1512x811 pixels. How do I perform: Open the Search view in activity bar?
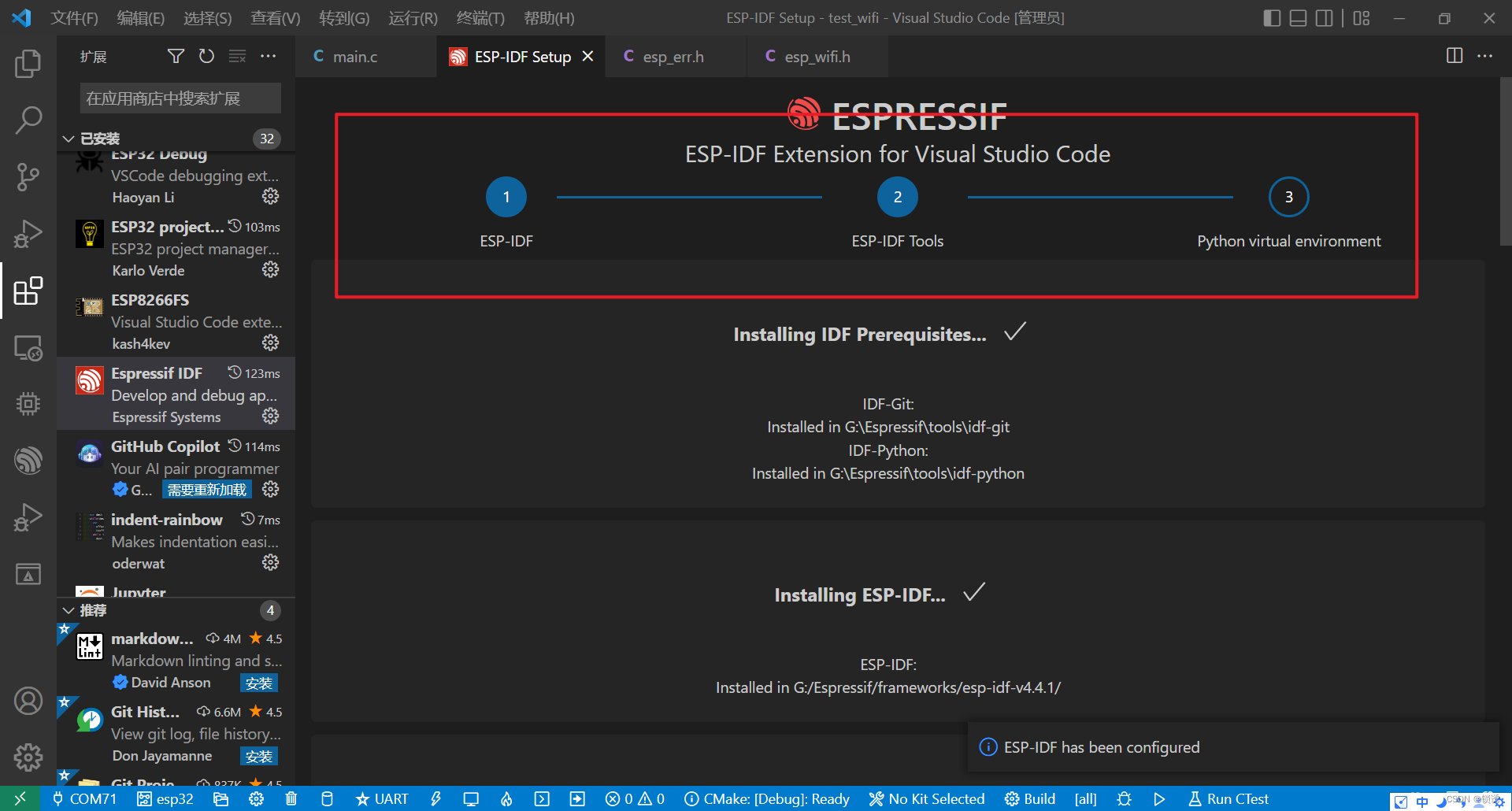[x=28, y=120]
